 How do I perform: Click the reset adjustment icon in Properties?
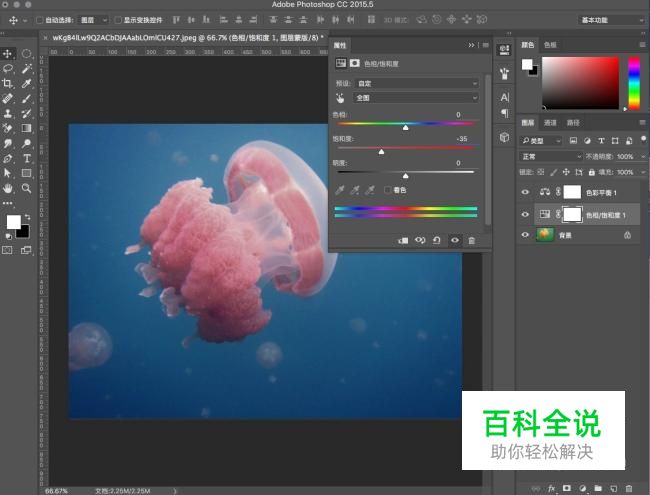coord(437,240)
